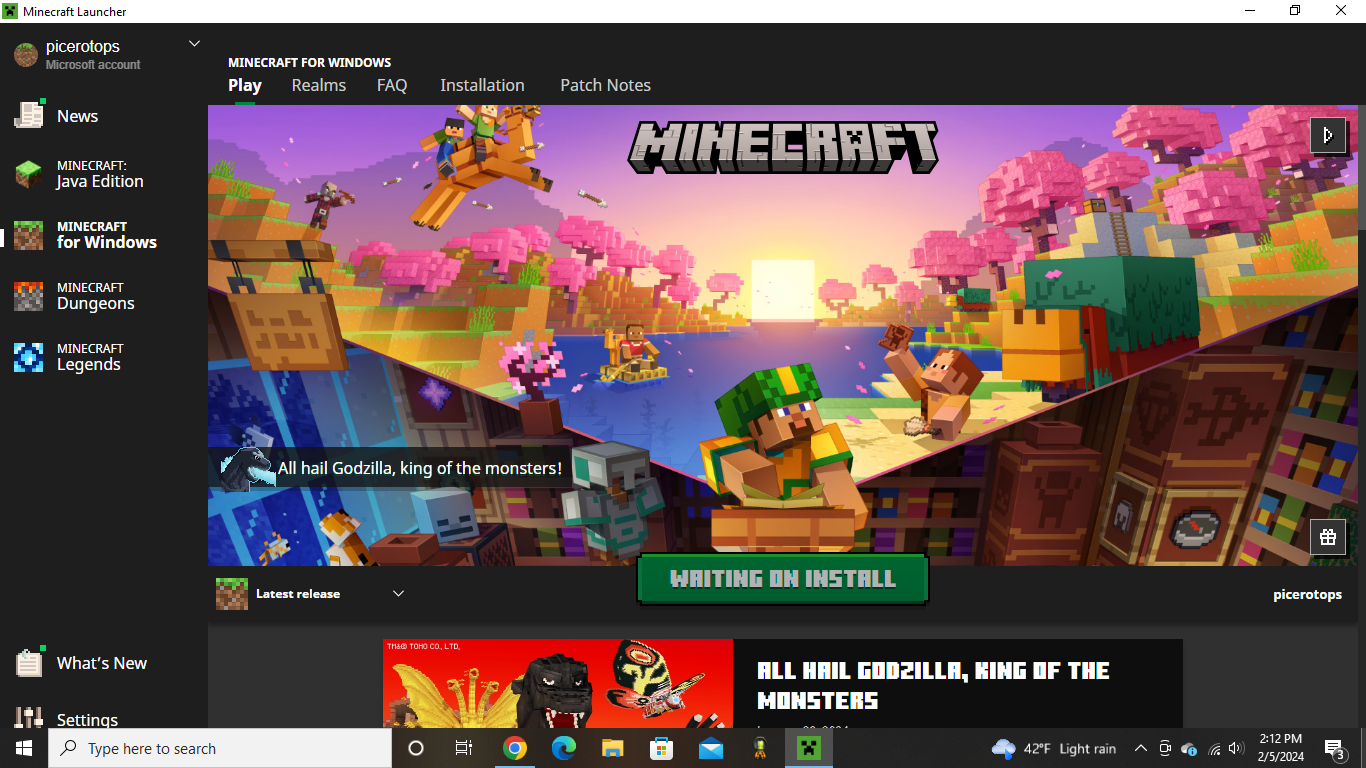Open the FAQ tab
1366x768 pixels.
(392, 86)
